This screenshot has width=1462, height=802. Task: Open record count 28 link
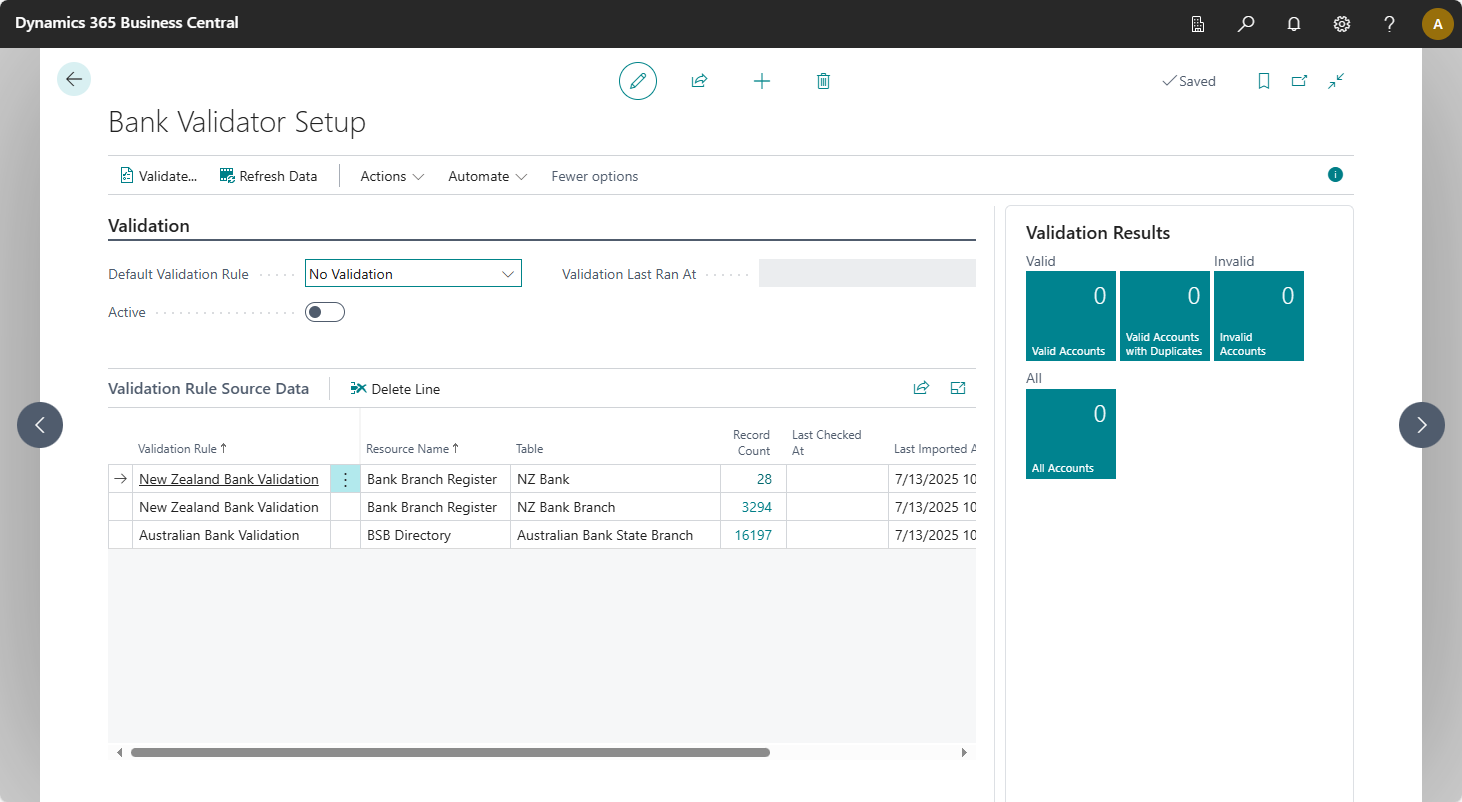pyautogui.click(x=764, y=479)
